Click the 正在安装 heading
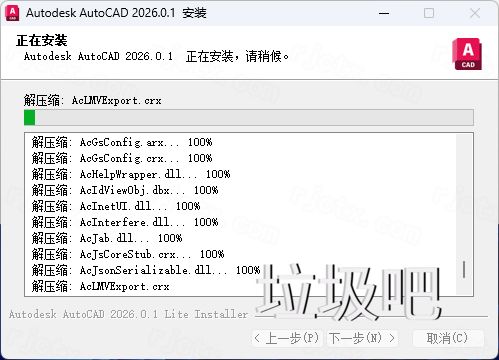The image size is (499, 360). [x=42, y=41]
